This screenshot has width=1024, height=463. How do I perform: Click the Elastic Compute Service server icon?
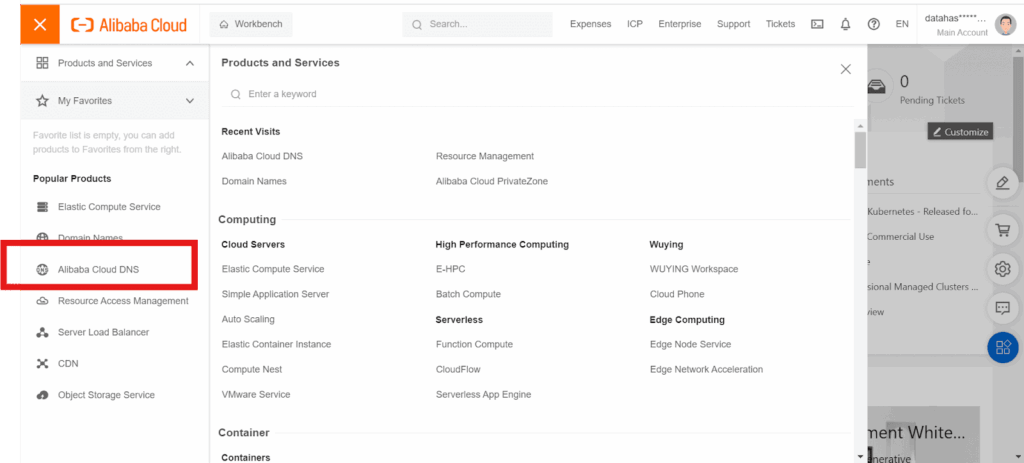click(42, 207)
